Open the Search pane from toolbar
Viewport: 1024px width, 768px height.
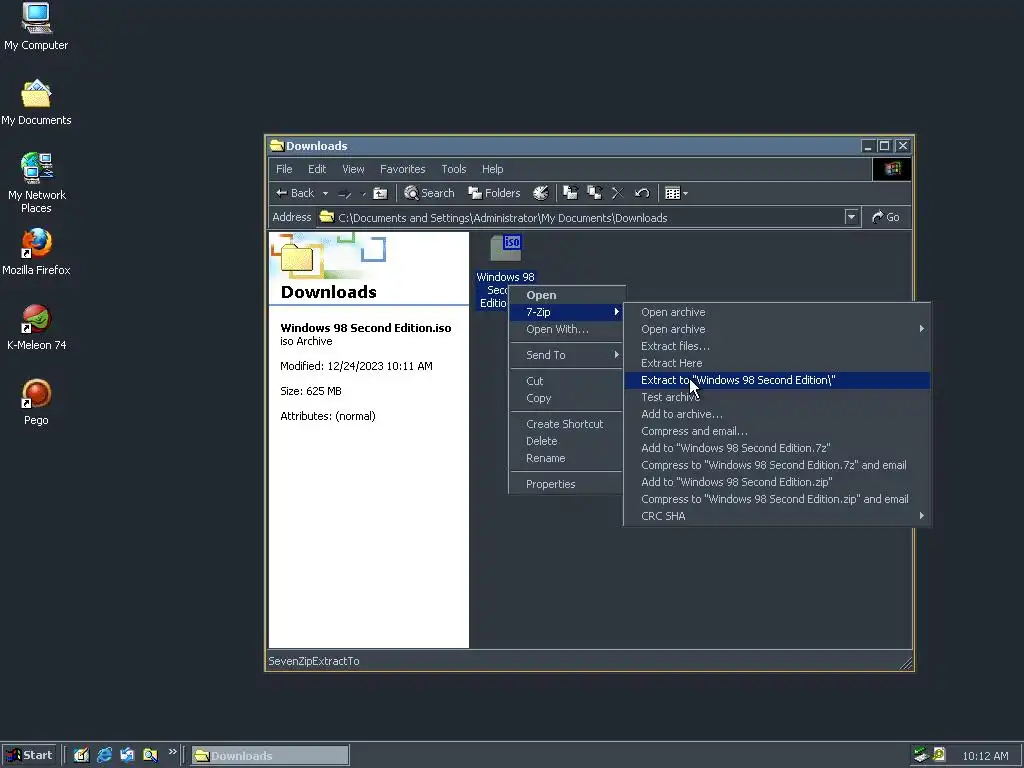pyautogui.click(x=429, y=193)
